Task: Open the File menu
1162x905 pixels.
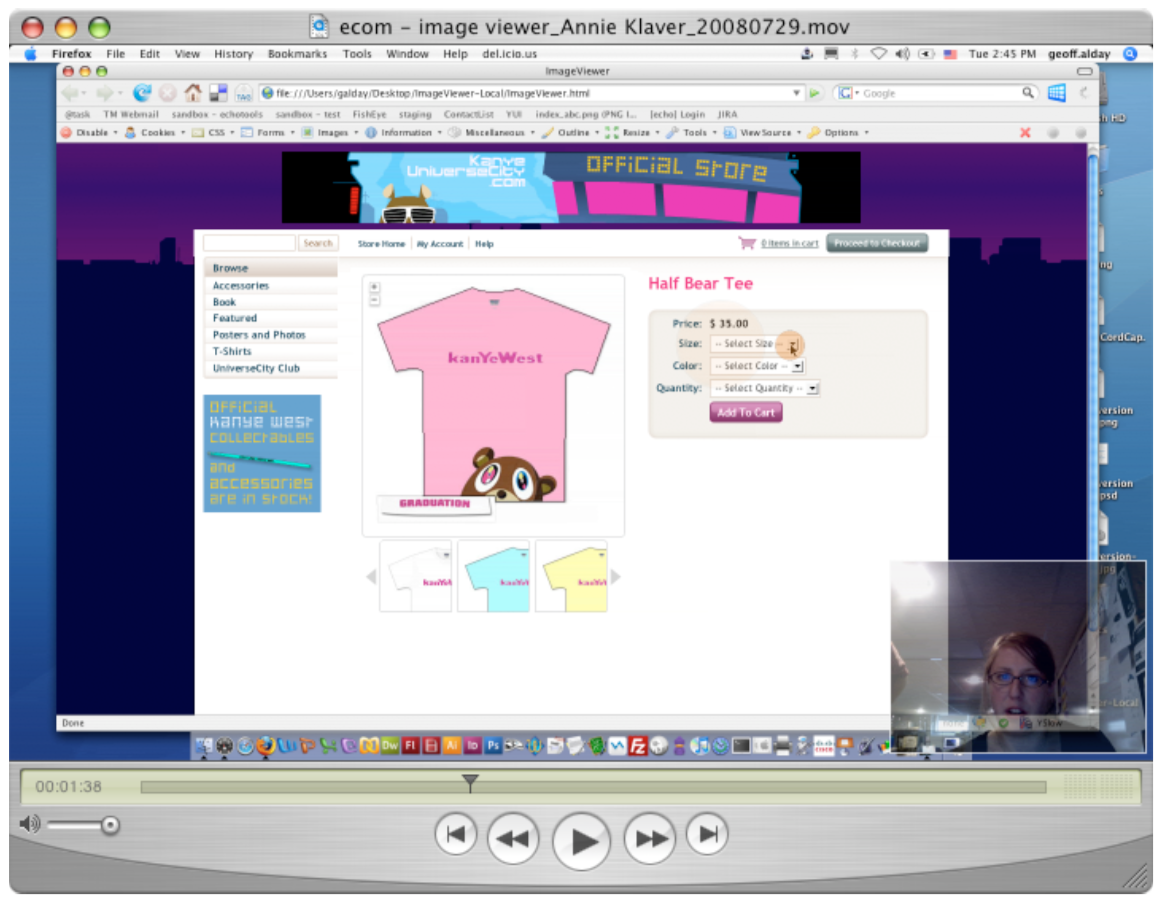Action: pyautogui.click(x=116, y=54)
